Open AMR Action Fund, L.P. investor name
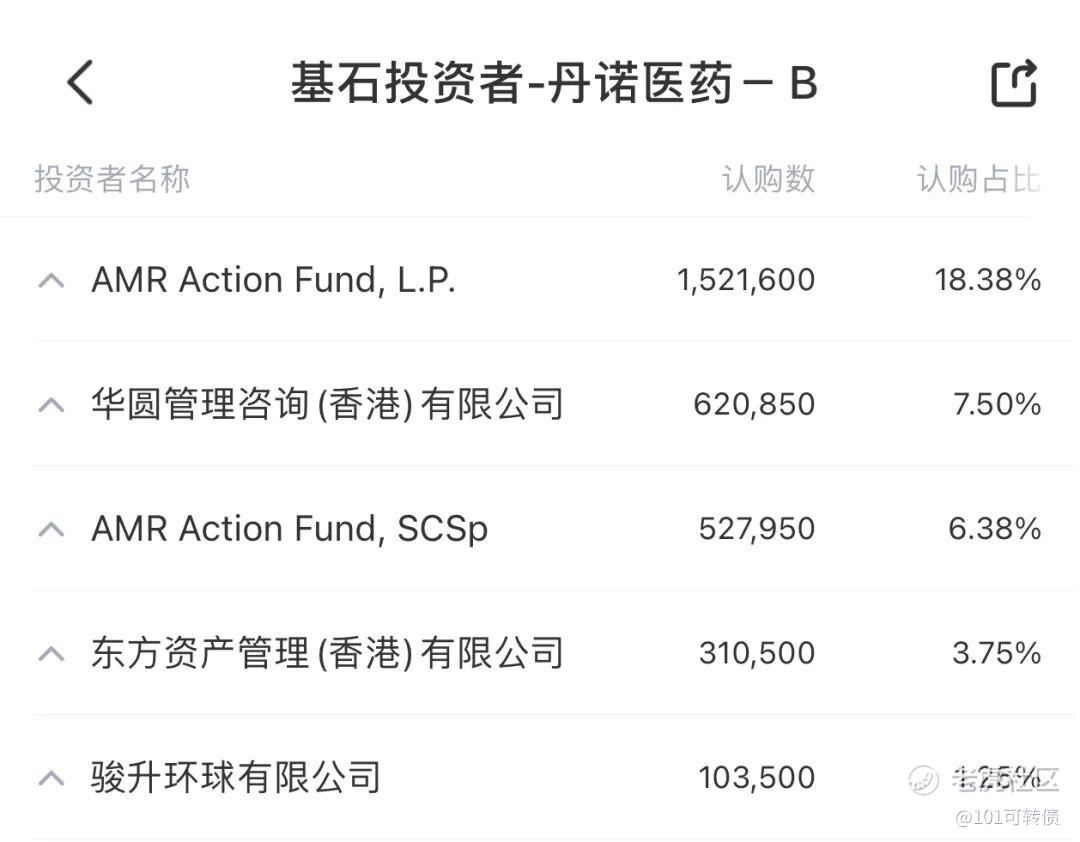1080x842 pixels. pyautogui.click(x=273, y=280)
